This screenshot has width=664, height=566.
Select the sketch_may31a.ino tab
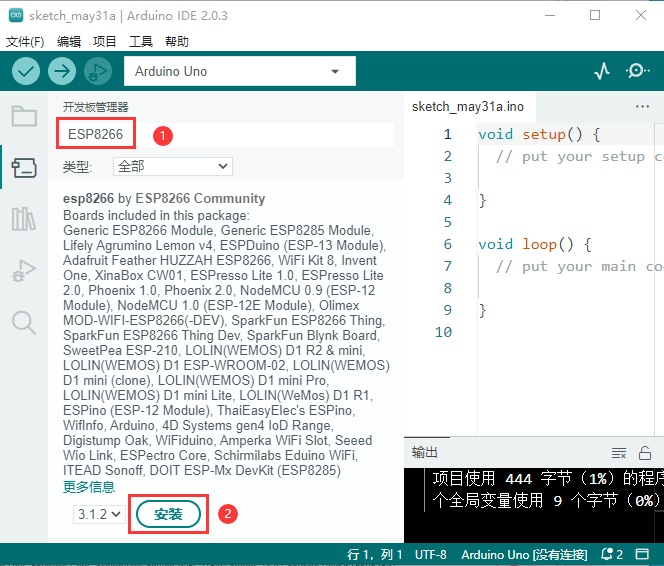(468, 106)
